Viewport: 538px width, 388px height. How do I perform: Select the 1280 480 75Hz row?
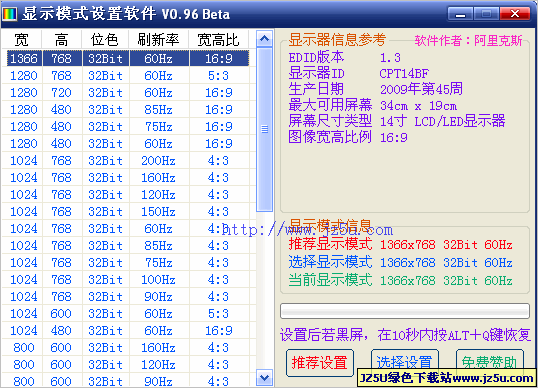[128, 127]
